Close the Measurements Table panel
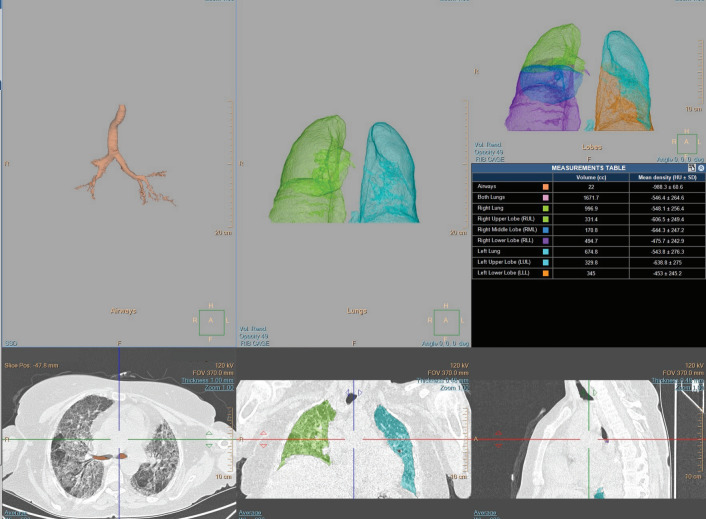Image resolution: width=706 pixels, height=519 pixels. point(700,167)
